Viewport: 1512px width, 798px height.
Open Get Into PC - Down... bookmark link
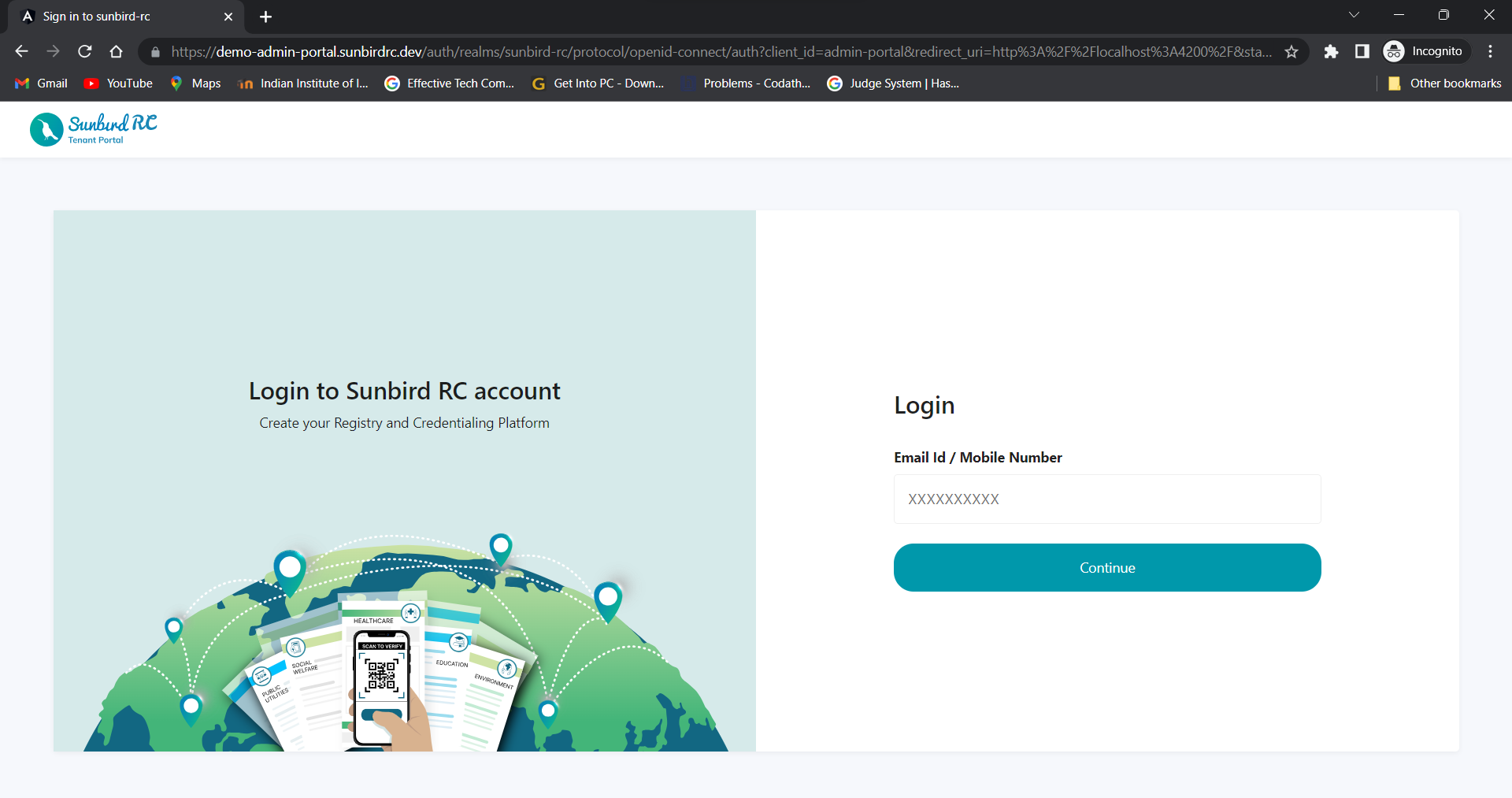click(x=598, y=83)
